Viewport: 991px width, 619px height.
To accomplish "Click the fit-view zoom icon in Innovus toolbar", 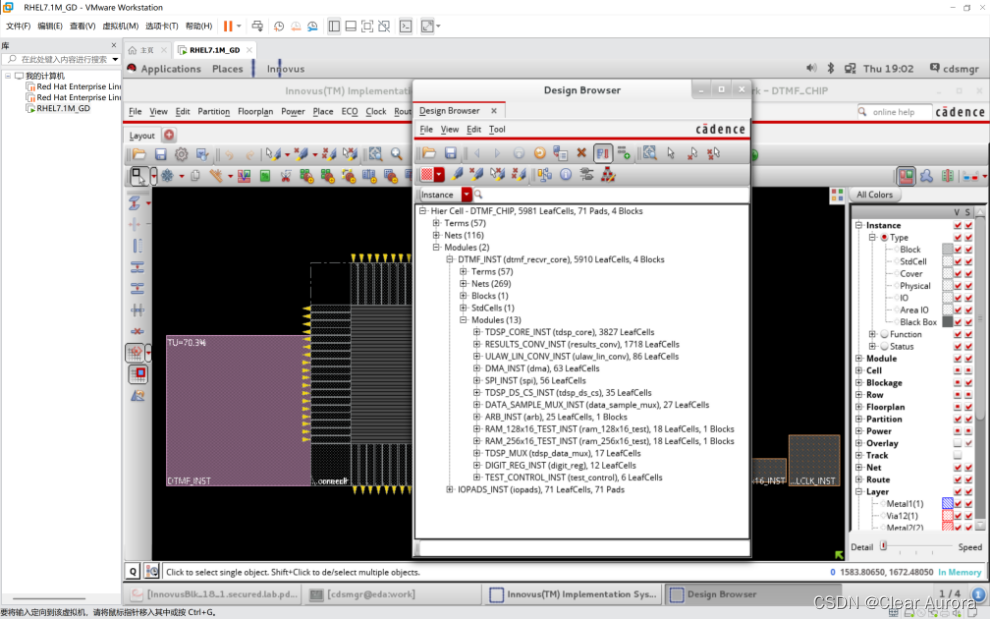I will [x=375, y=154].
